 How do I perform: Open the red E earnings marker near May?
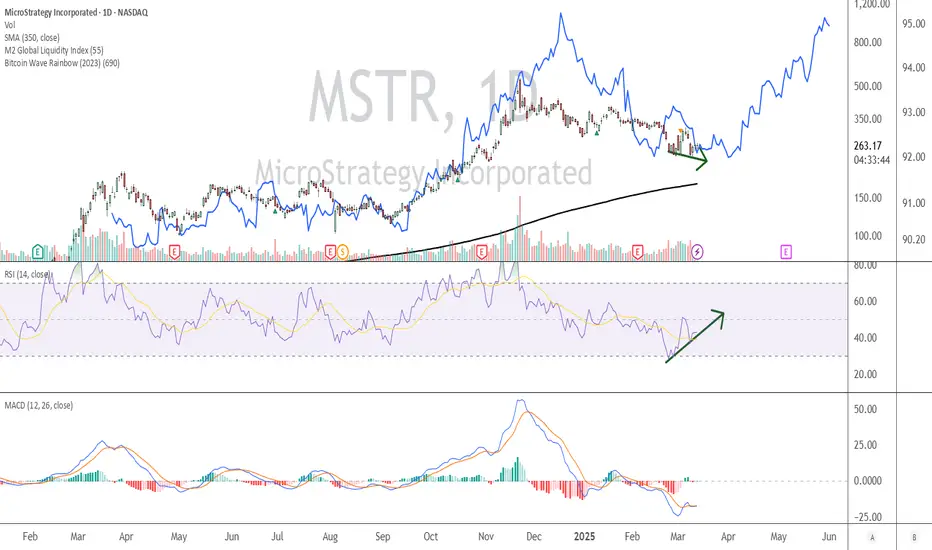[x=174, y=252]
